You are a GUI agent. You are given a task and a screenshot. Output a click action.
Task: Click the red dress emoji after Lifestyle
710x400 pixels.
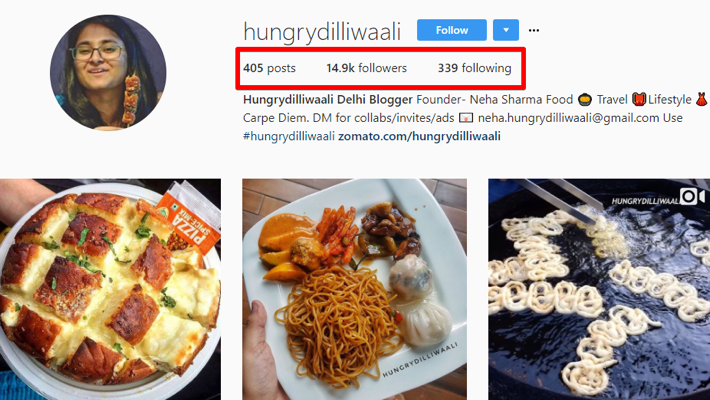click(x=701, y=100)
